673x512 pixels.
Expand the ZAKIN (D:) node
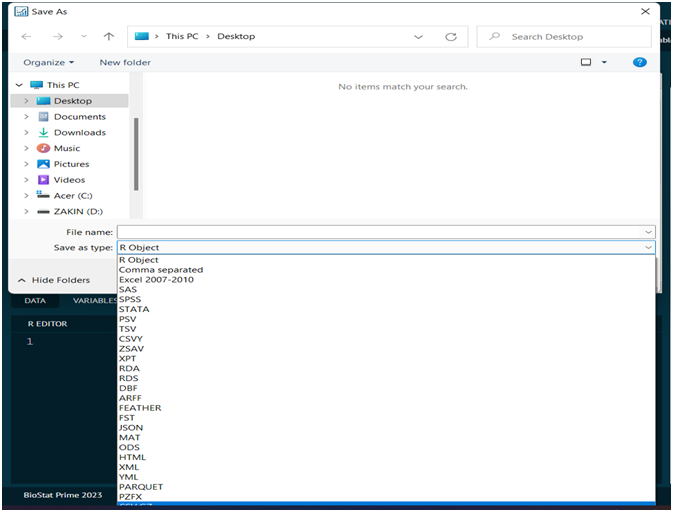coord(27,212)
